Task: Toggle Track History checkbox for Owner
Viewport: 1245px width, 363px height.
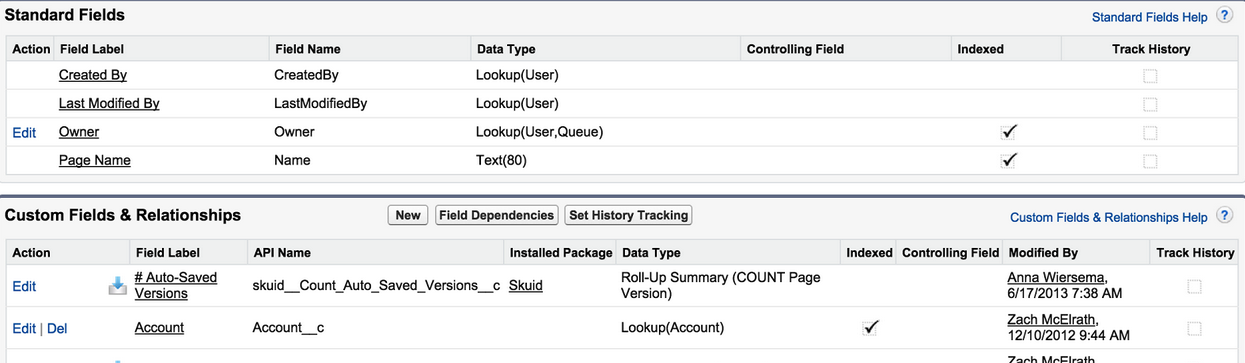Action: pyautogui.click(x=1151, y=132)
